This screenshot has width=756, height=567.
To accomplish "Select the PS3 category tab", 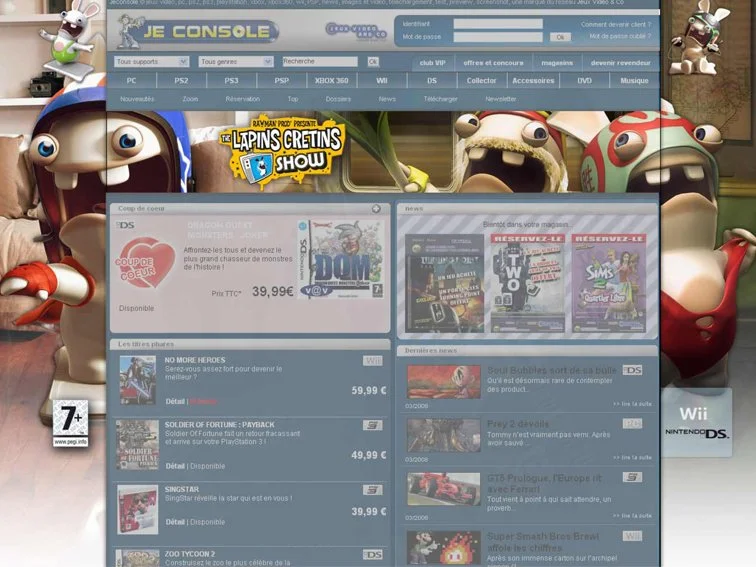I will tap(231, 81).
